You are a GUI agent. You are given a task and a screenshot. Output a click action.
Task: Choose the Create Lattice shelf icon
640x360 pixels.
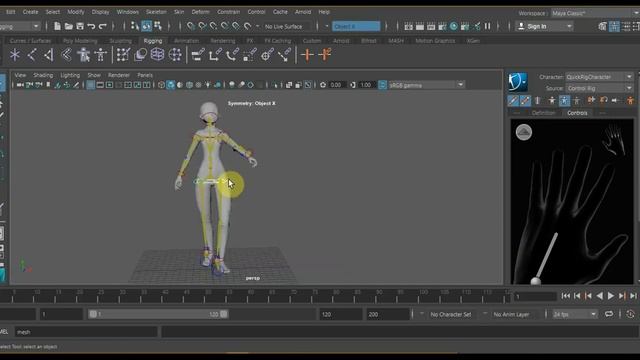(x=158, y=55)
